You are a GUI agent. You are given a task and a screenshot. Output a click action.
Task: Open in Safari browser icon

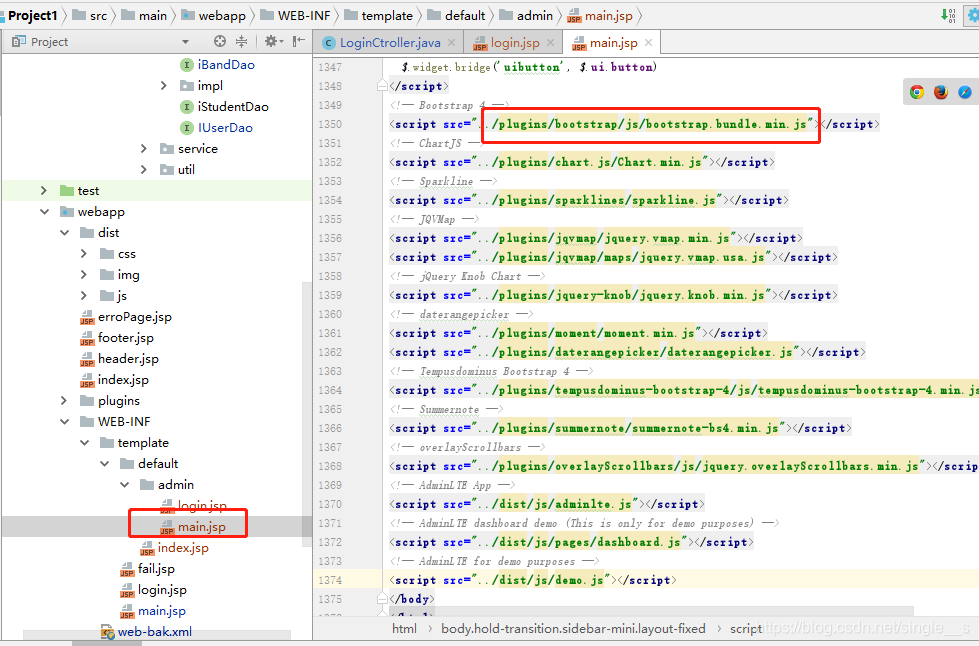coord(965,92)
